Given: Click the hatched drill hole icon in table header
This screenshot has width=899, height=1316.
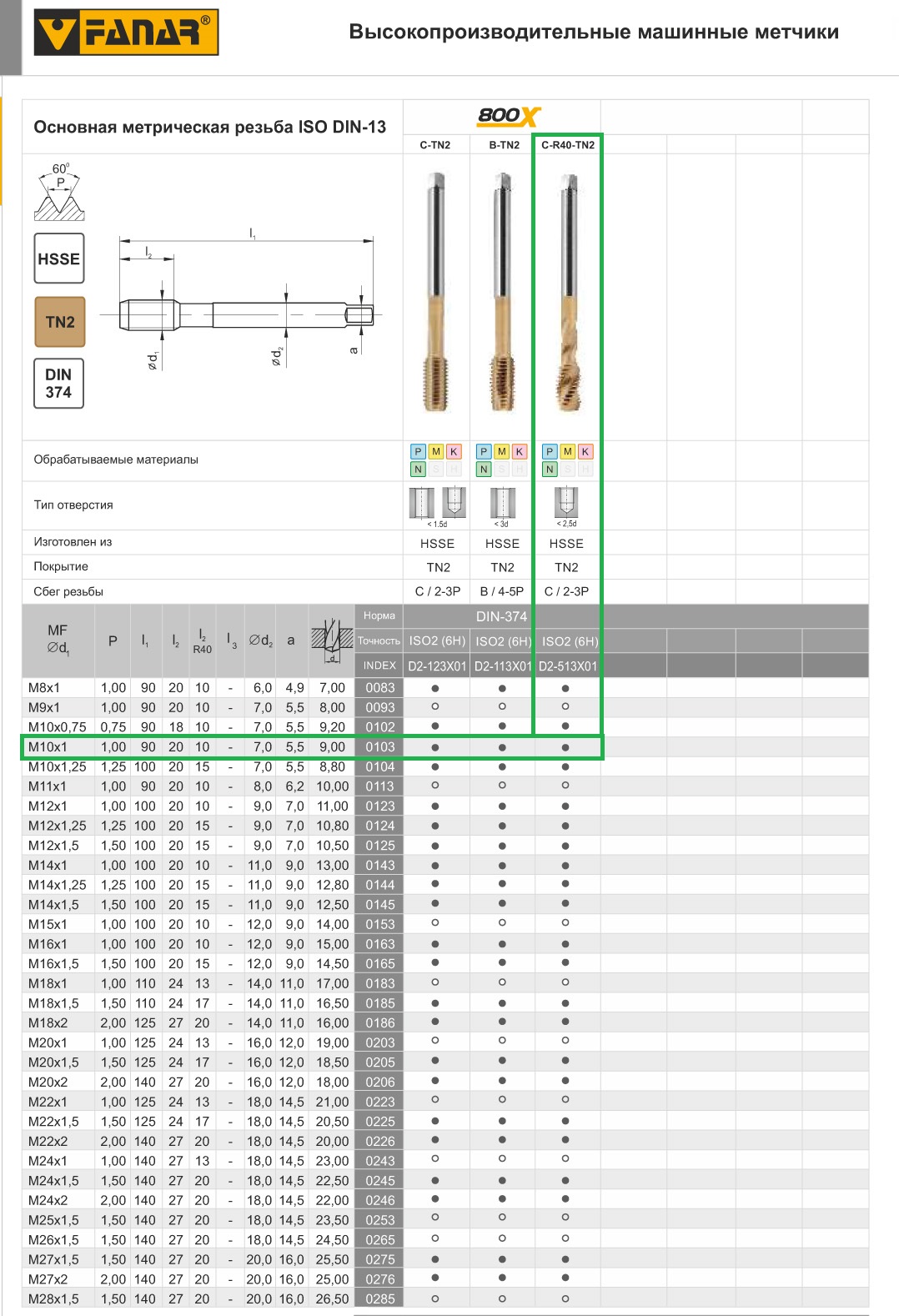Looking at the screenshot, I should (x=332, y=640).
